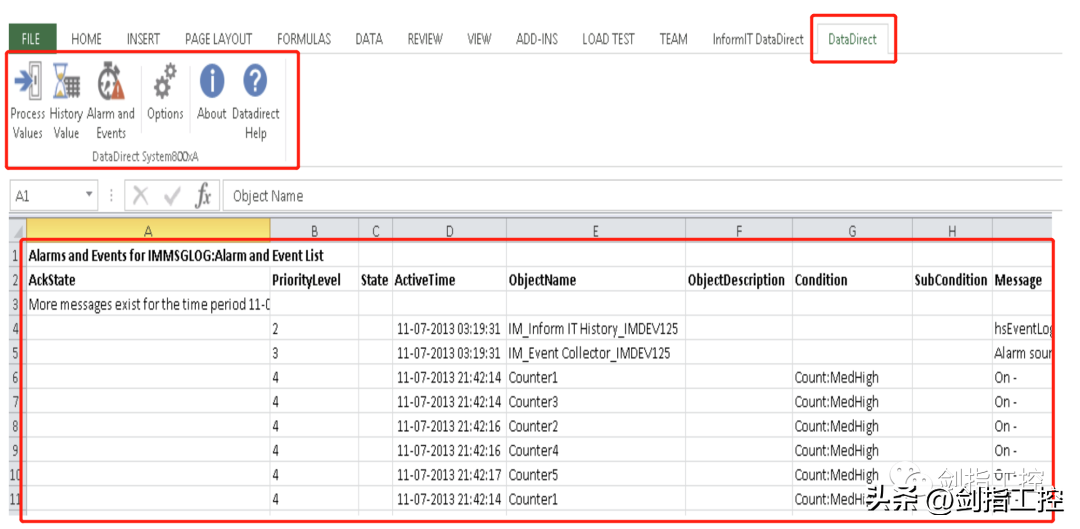Select column D header

[449, 231]
